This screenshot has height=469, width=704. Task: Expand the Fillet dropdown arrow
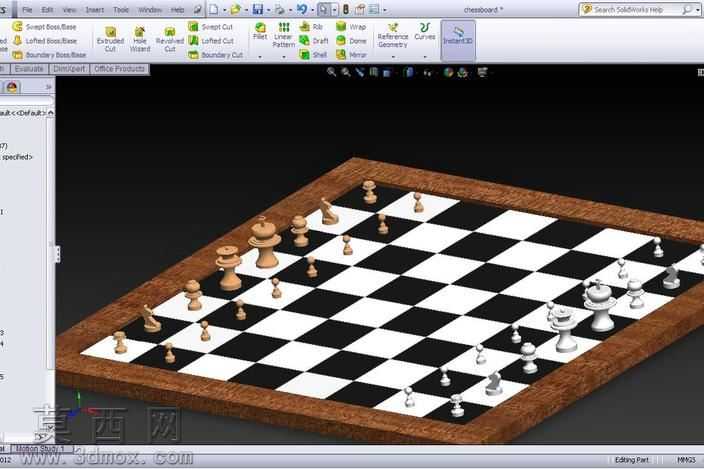pyautogui.click(x=260, y=57)
